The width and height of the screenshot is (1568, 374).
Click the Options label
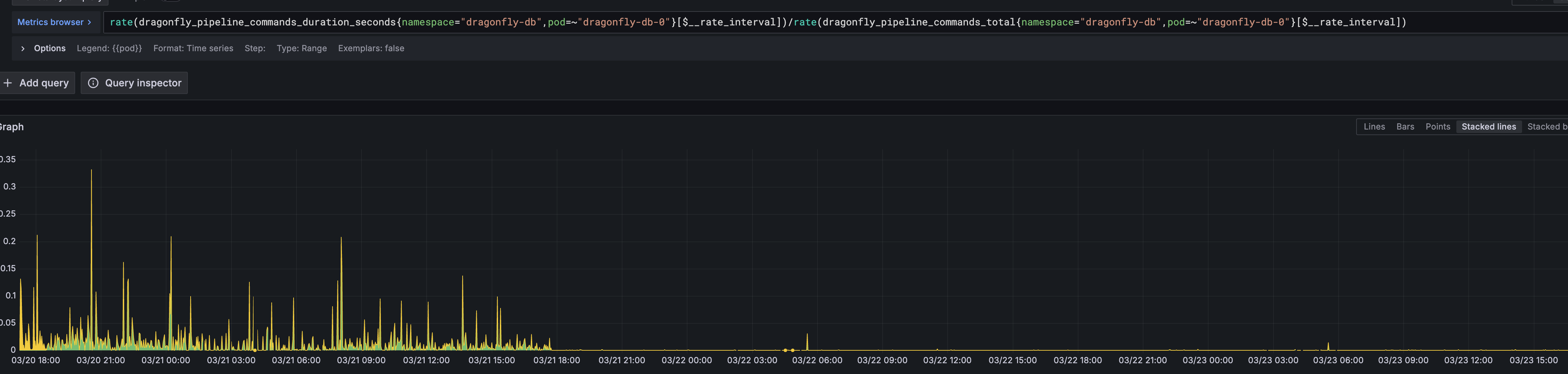point(50,48)
